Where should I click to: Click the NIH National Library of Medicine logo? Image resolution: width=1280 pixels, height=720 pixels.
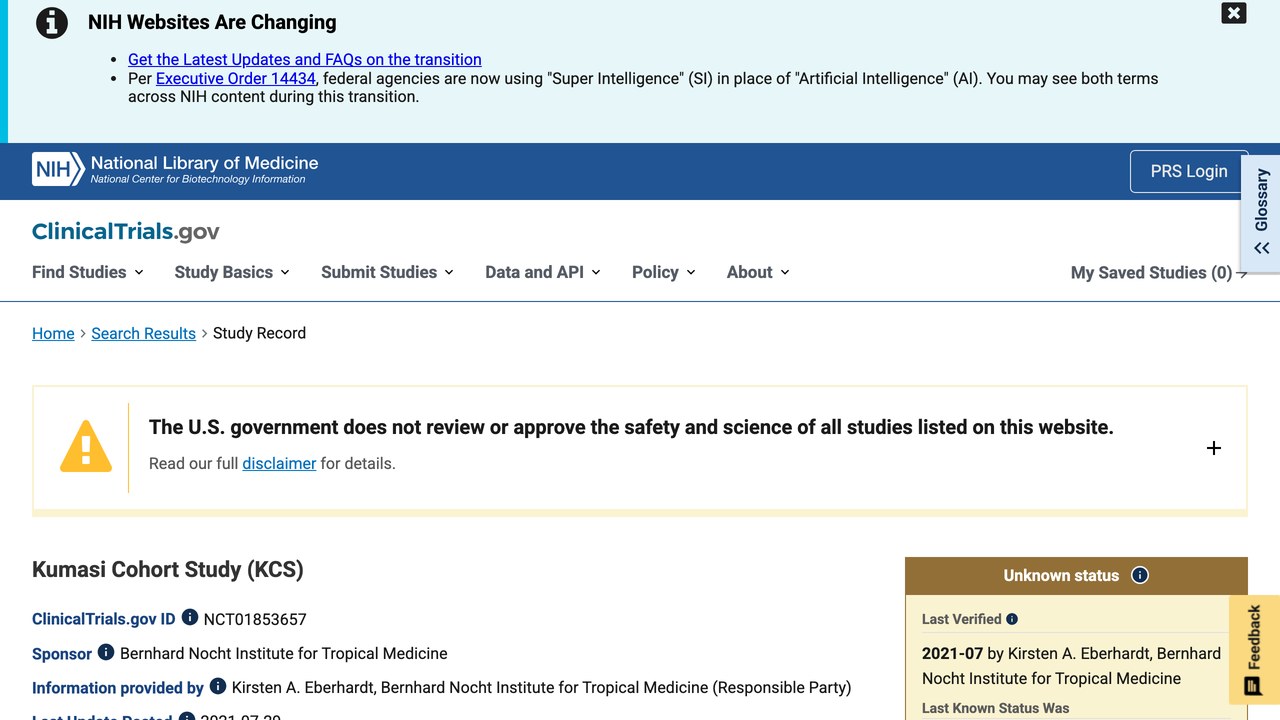pos(175,170)
